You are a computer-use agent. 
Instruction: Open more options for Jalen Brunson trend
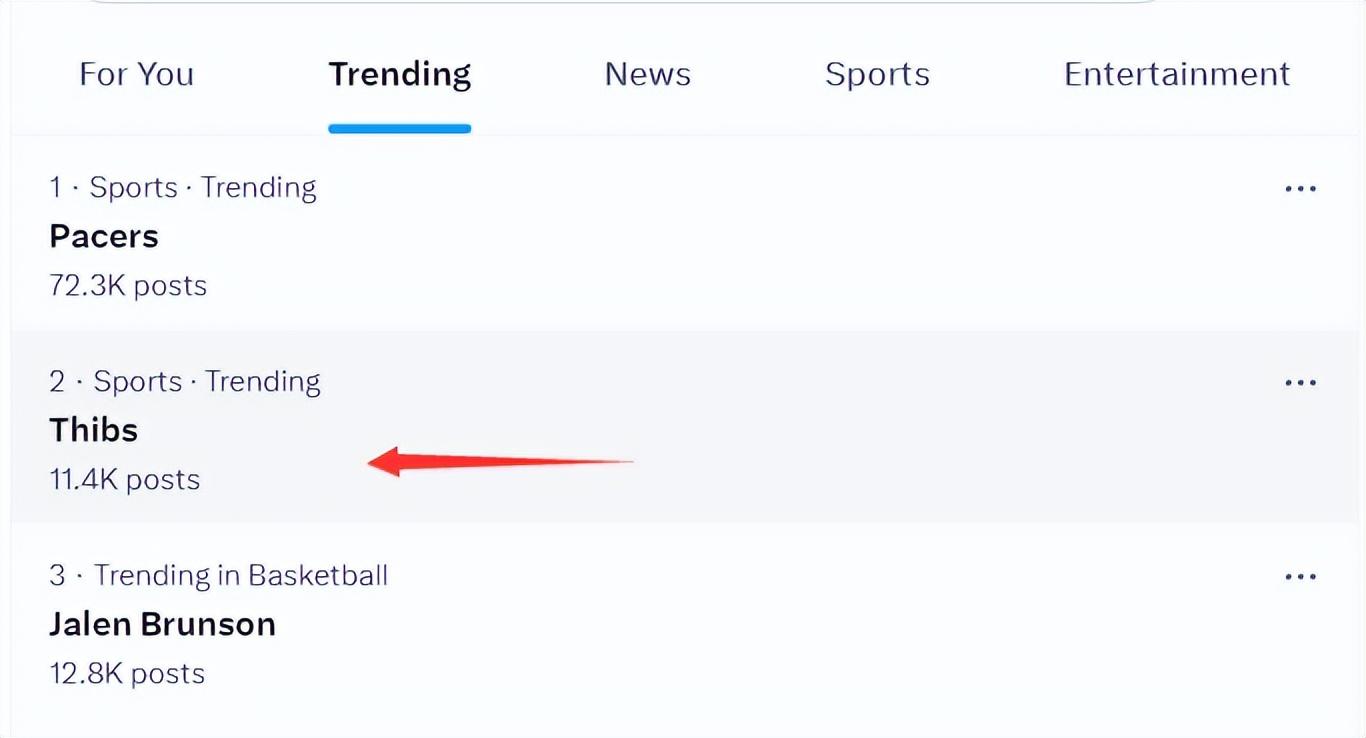[x=1300, y=577]
